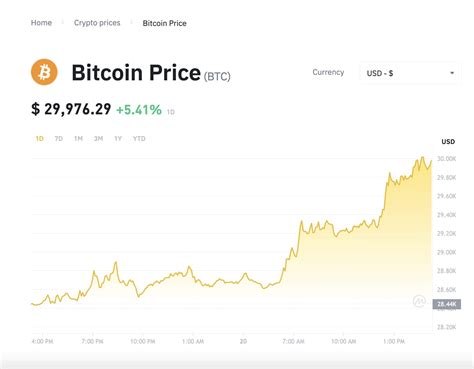Go to Home breadcrumb link

pos(41,23)
